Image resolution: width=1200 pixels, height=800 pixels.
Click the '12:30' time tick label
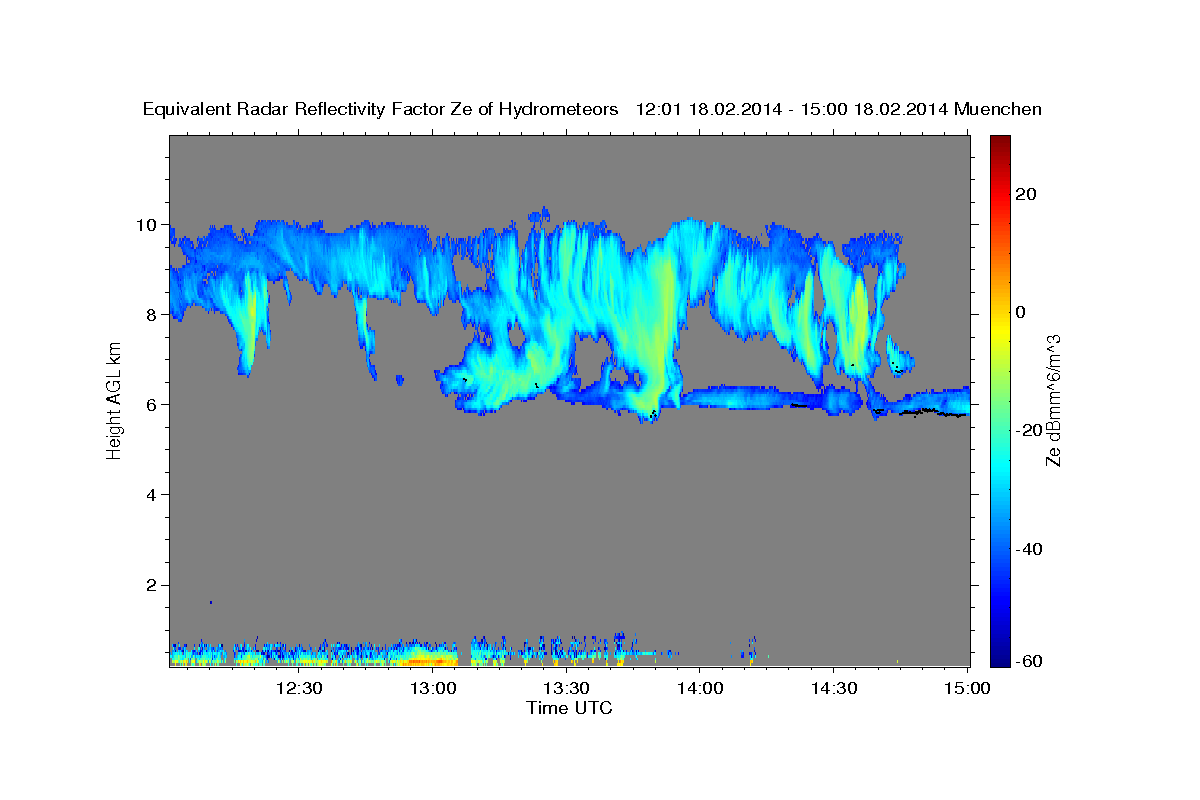(x=299, y=689)
